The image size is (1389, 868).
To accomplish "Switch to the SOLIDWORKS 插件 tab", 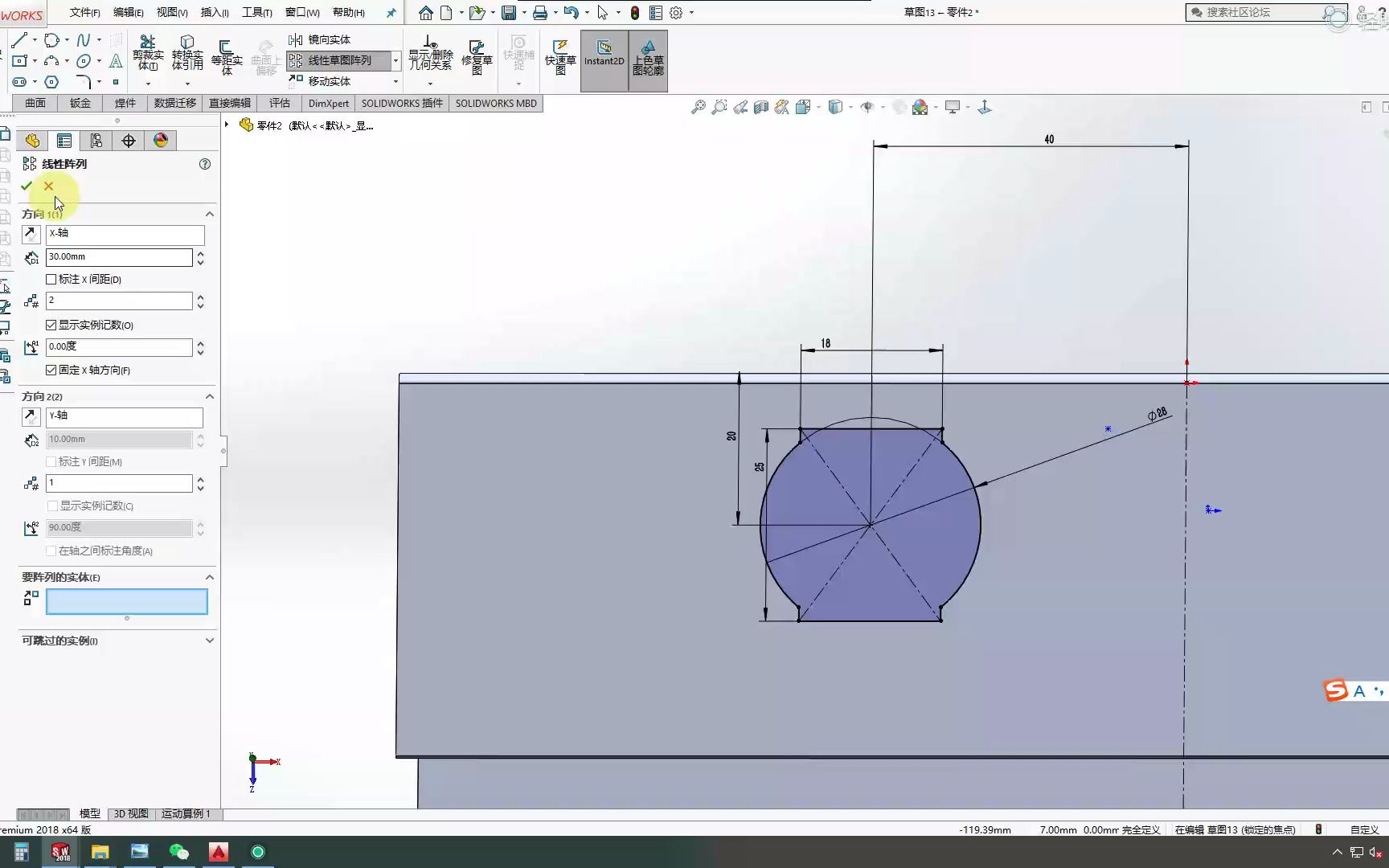I will click(x=402, y=103).
